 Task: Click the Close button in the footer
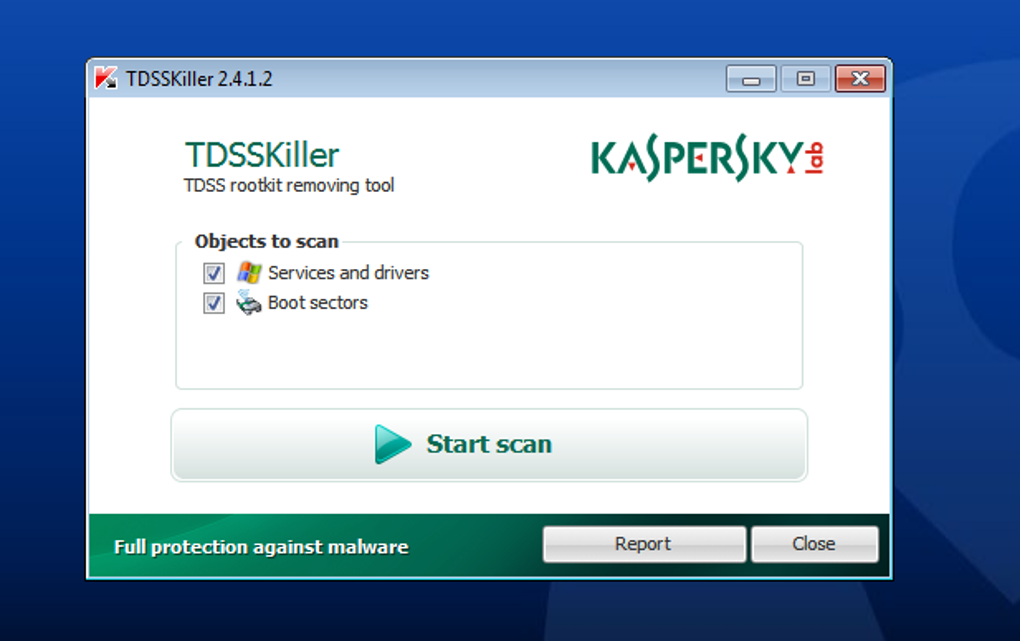click(814, 544)
